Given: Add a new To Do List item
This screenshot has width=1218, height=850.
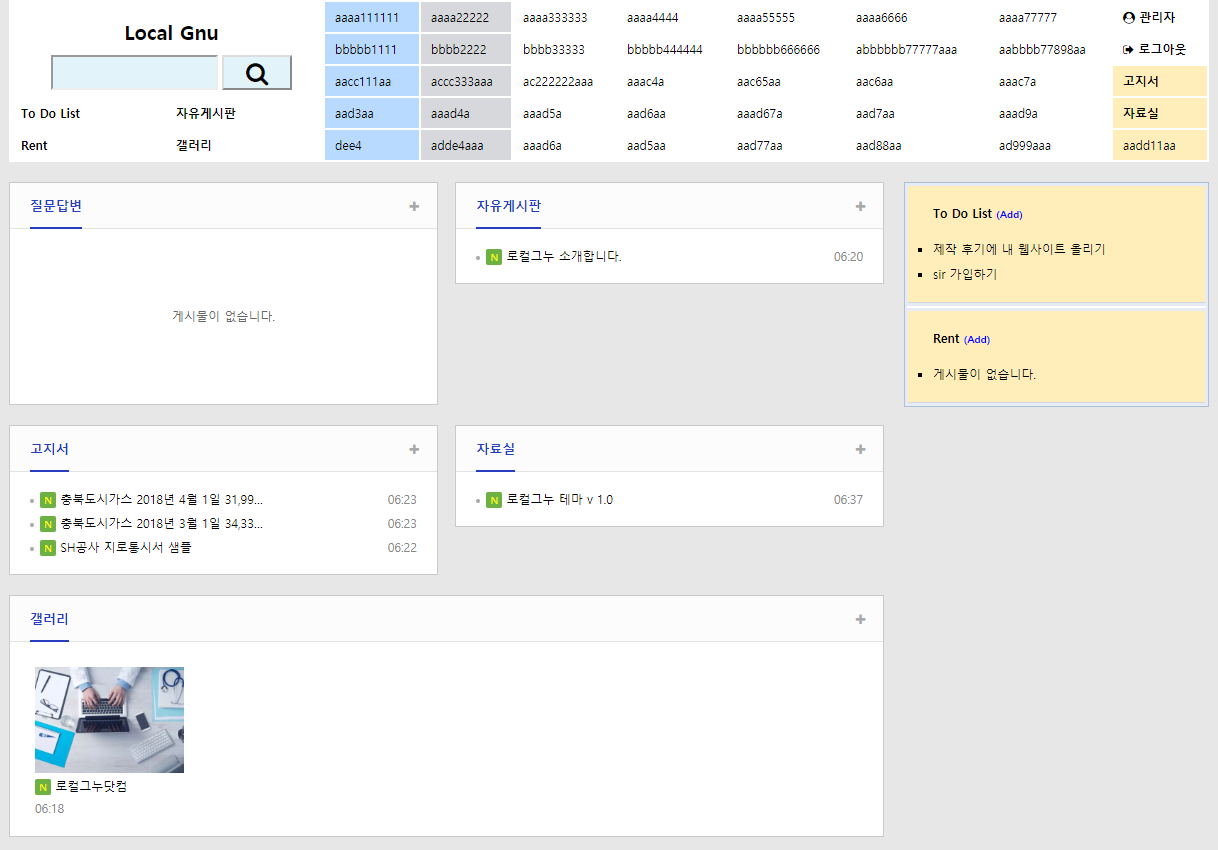Looking at the screenshot, I should pyautogui.click(x=1009, y=215).
